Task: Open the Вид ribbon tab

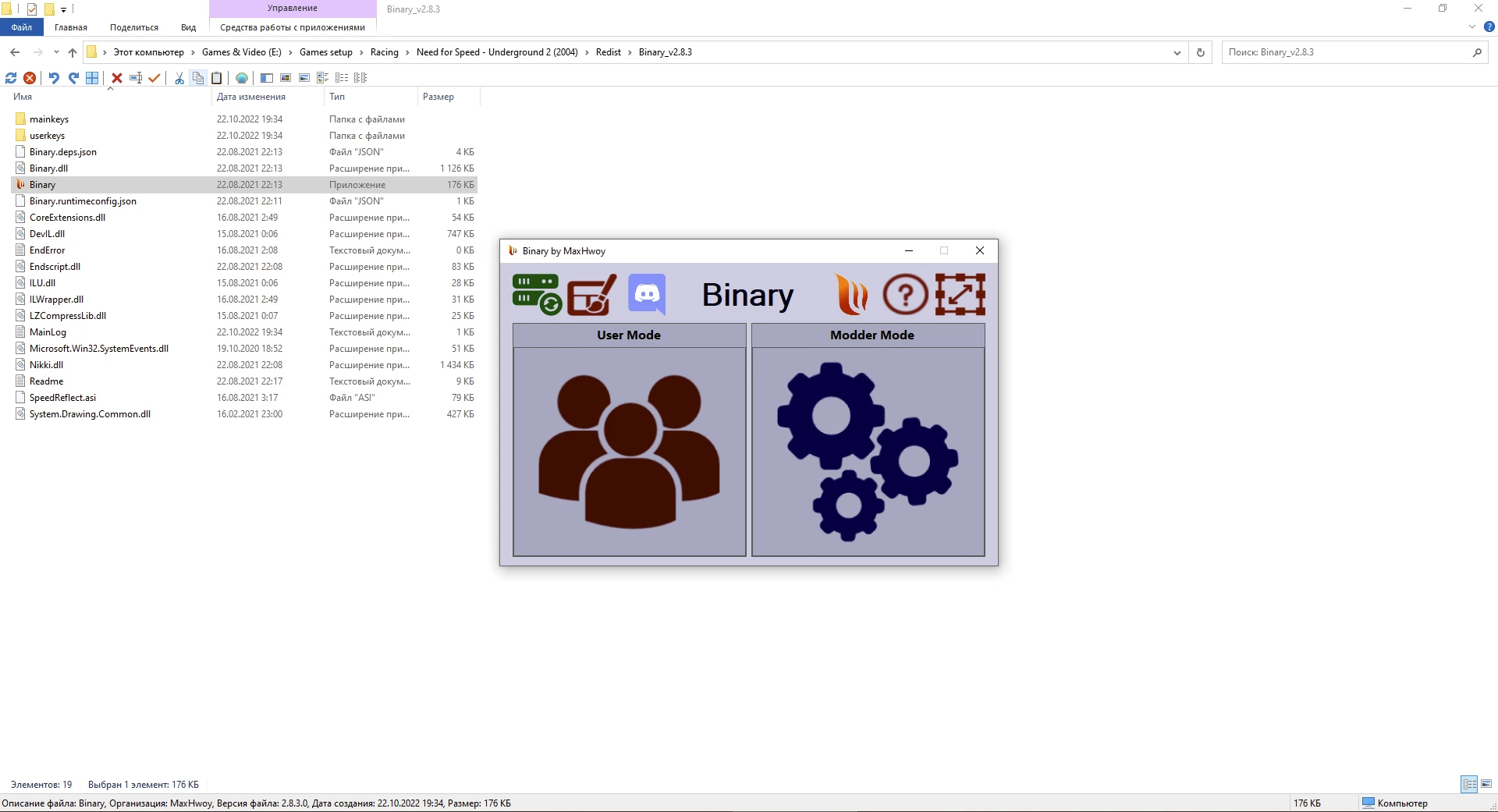Action: click(188, 27)
